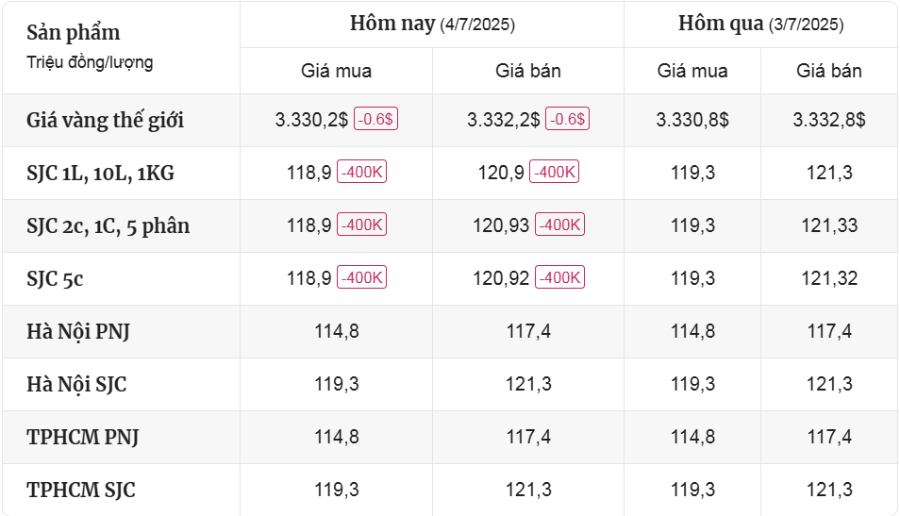Select the "SJC 2c, 1C, 5 phân" label
The image size is (900, 516).
(x=108, y=226)
